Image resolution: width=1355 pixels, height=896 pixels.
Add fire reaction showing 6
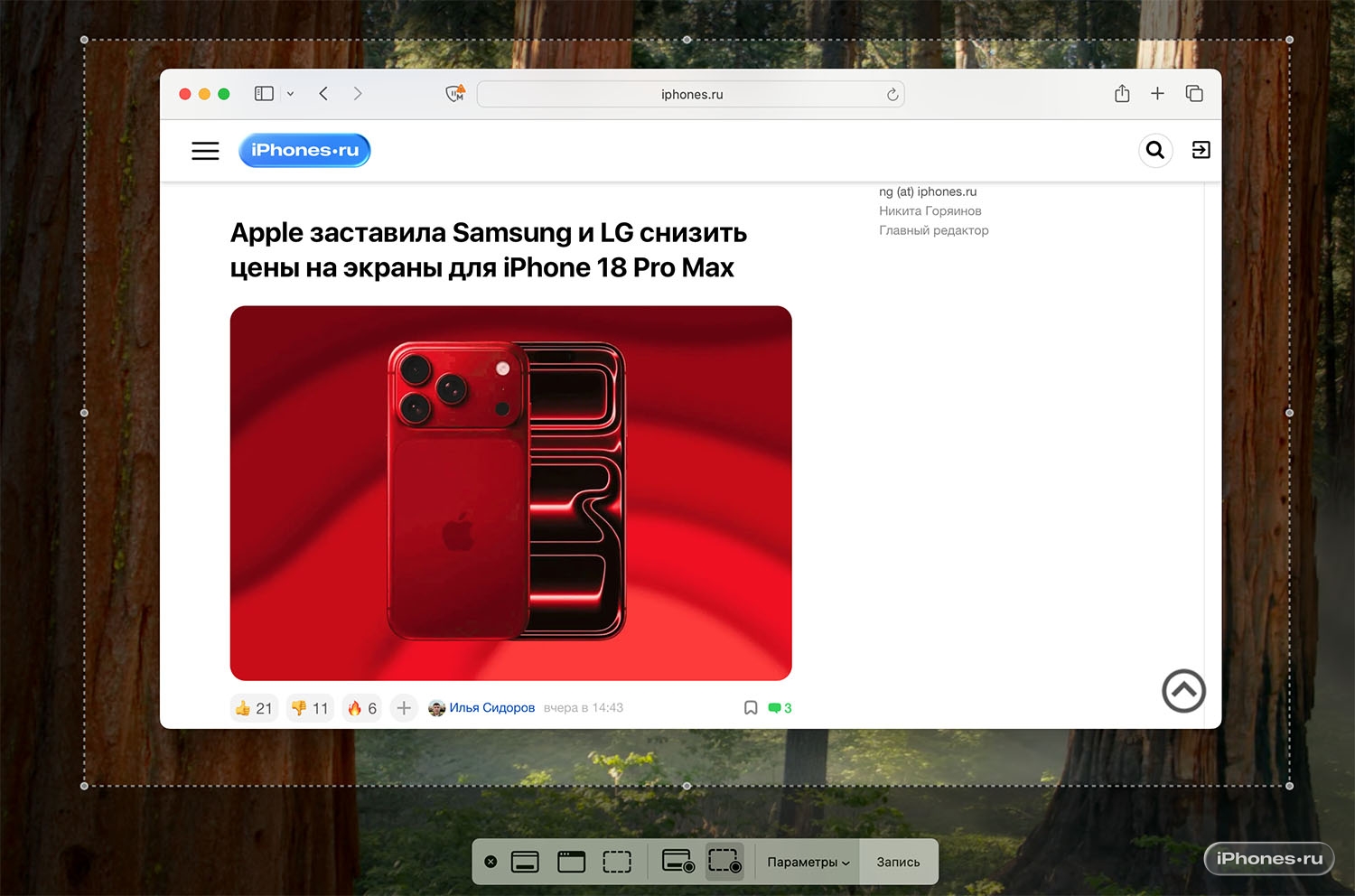[x=362, y=708]
